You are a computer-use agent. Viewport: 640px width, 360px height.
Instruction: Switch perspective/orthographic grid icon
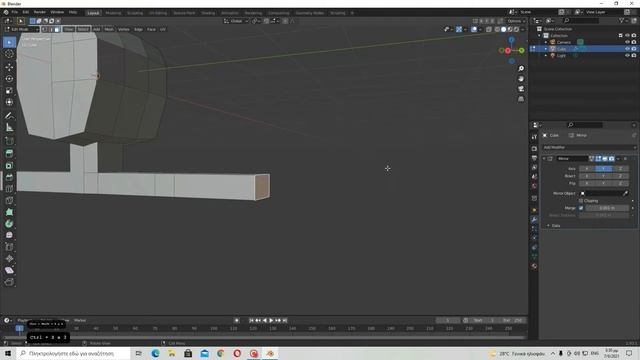coord(521,99)
